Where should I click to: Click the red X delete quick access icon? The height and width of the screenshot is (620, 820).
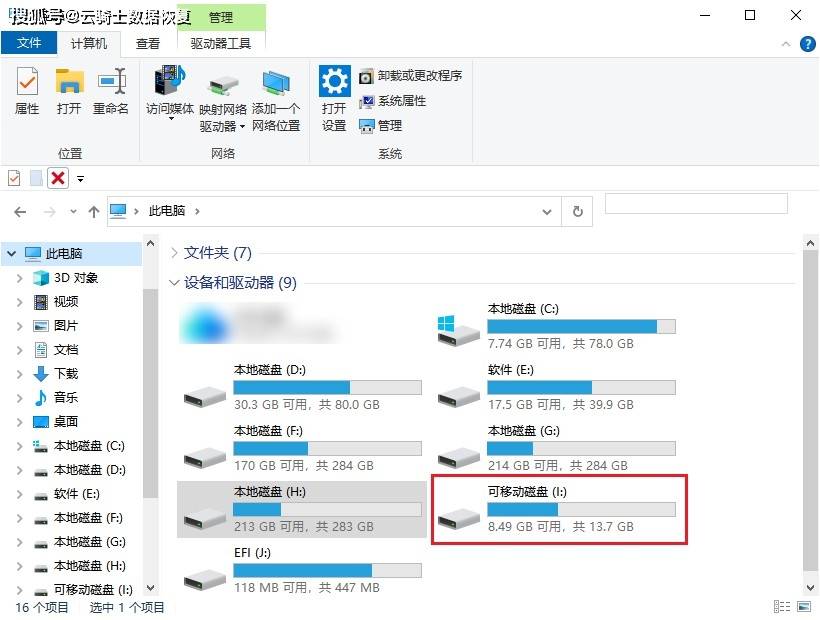tap(58, 178)
